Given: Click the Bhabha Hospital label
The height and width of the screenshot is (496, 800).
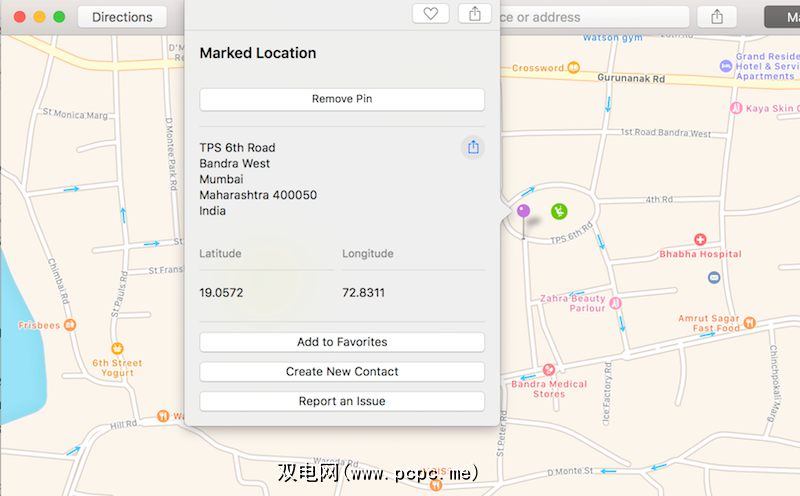Looking at the screenshot, I should (x=700, y=254).
